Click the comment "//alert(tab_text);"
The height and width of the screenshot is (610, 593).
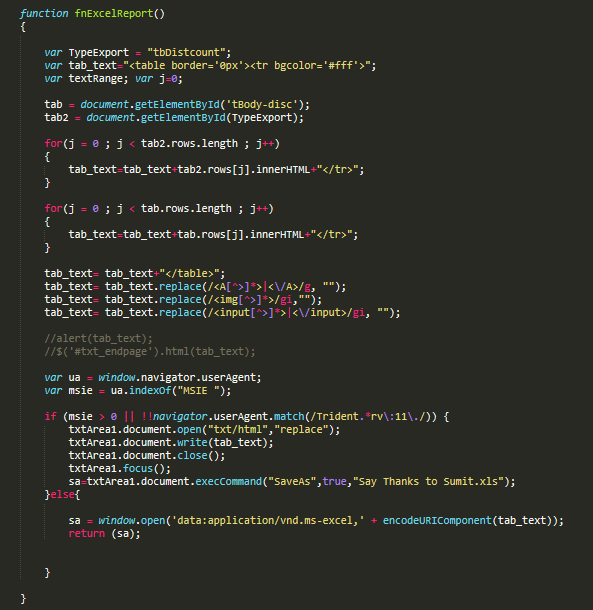[x=98, y=338]
